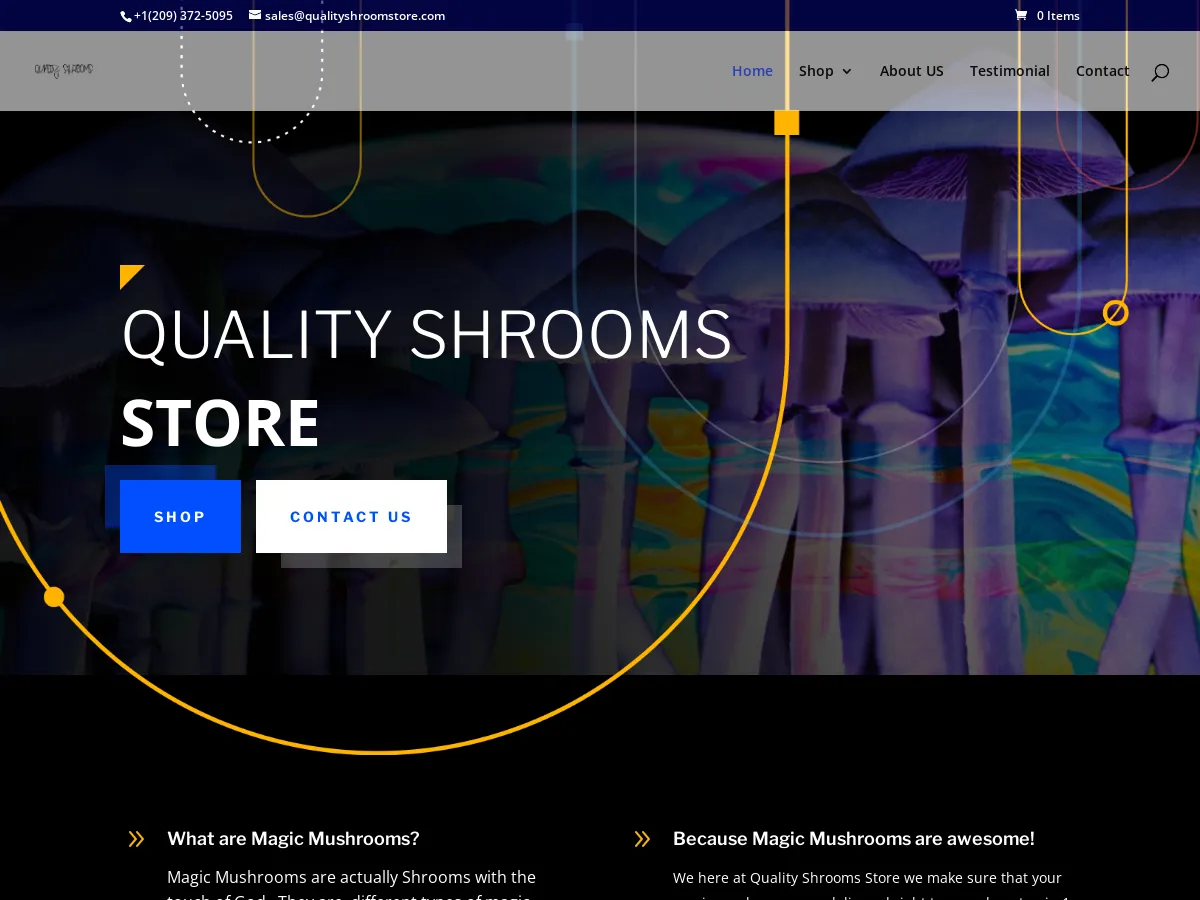Click the Quality Shrooms logo

point(63,70)
